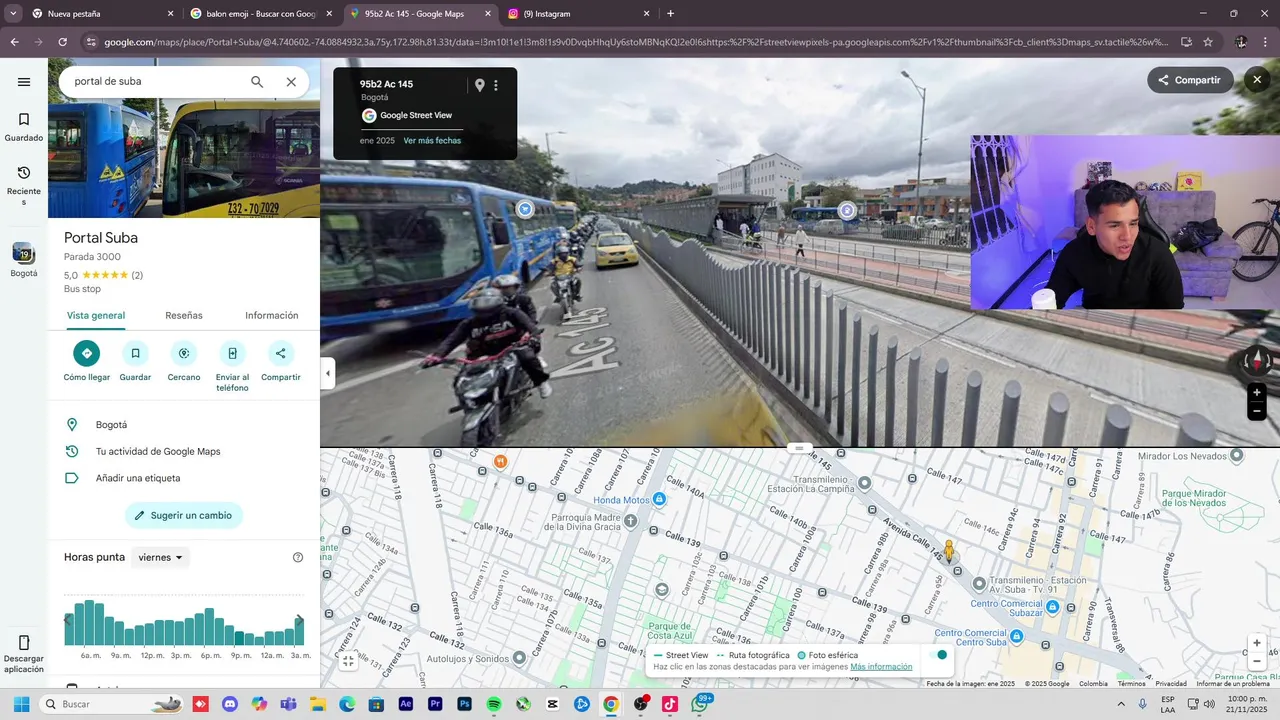Click the Cómo llegar directions button

pos(87,361)
